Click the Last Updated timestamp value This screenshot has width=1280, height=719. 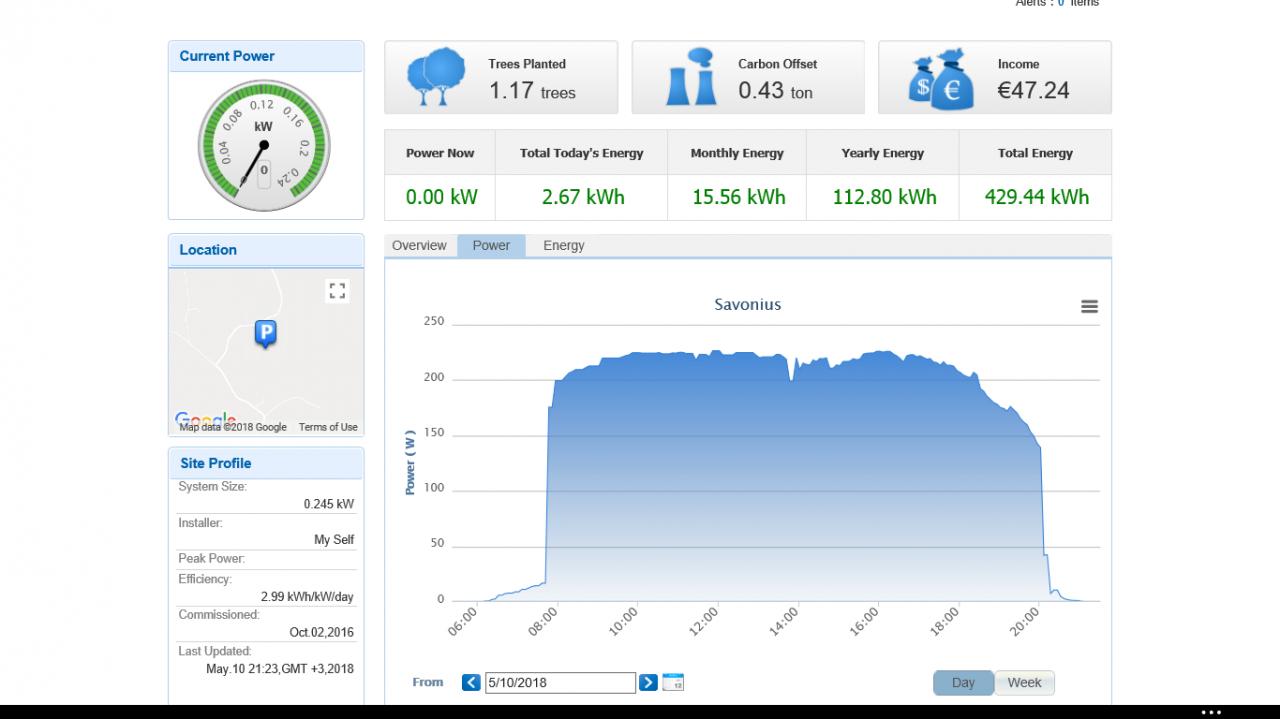[280, 669]
